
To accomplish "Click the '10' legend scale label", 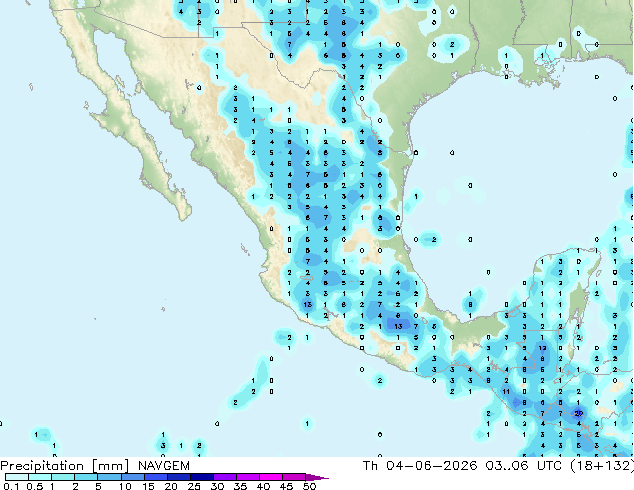I will (125, 486).
